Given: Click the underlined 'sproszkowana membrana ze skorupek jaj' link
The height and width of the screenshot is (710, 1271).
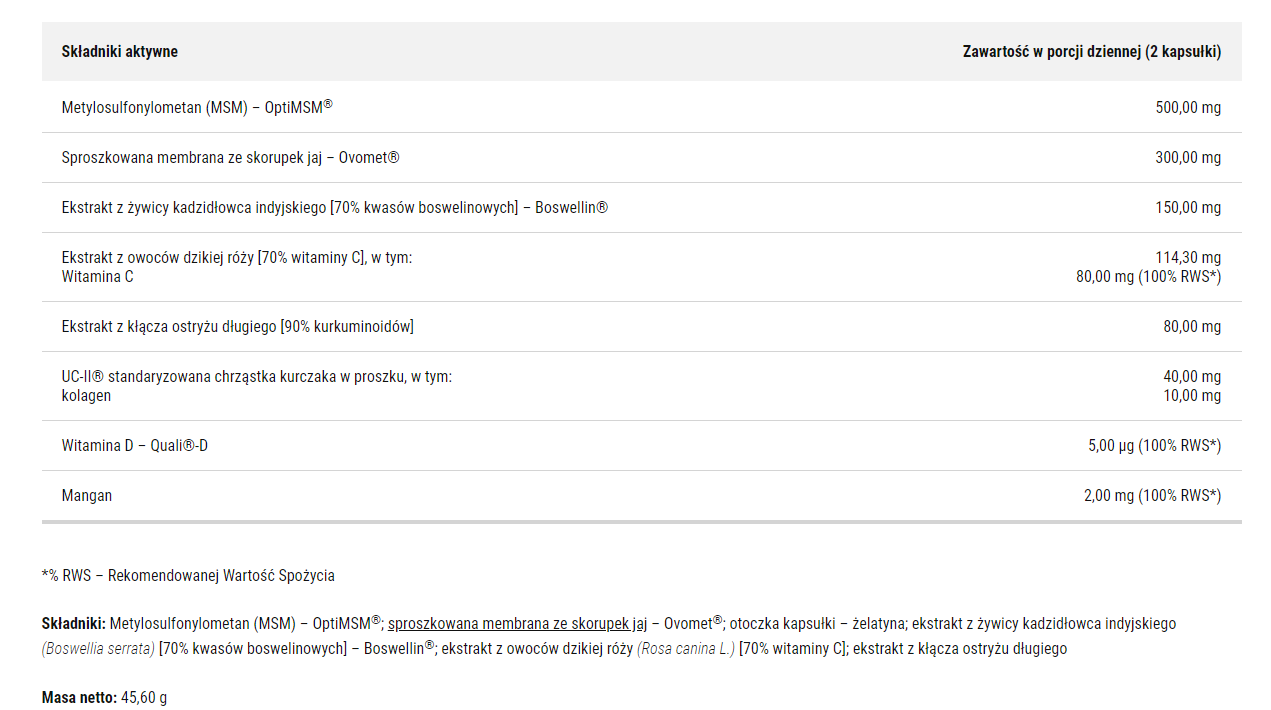Looking at the screenshot, I should click(518, 624).
